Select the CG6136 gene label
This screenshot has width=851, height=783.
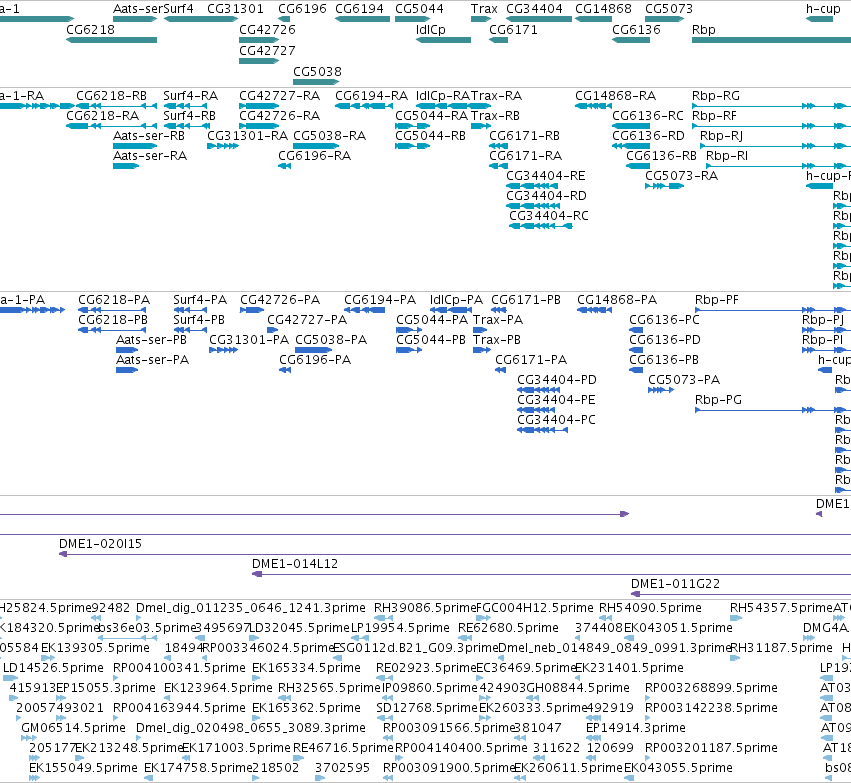pos(637,30)
